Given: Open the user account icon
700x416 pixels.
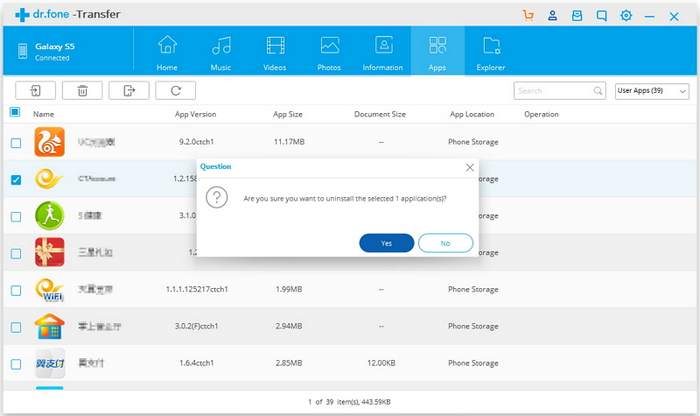Looking at the screenshot, I should point(552,16).
